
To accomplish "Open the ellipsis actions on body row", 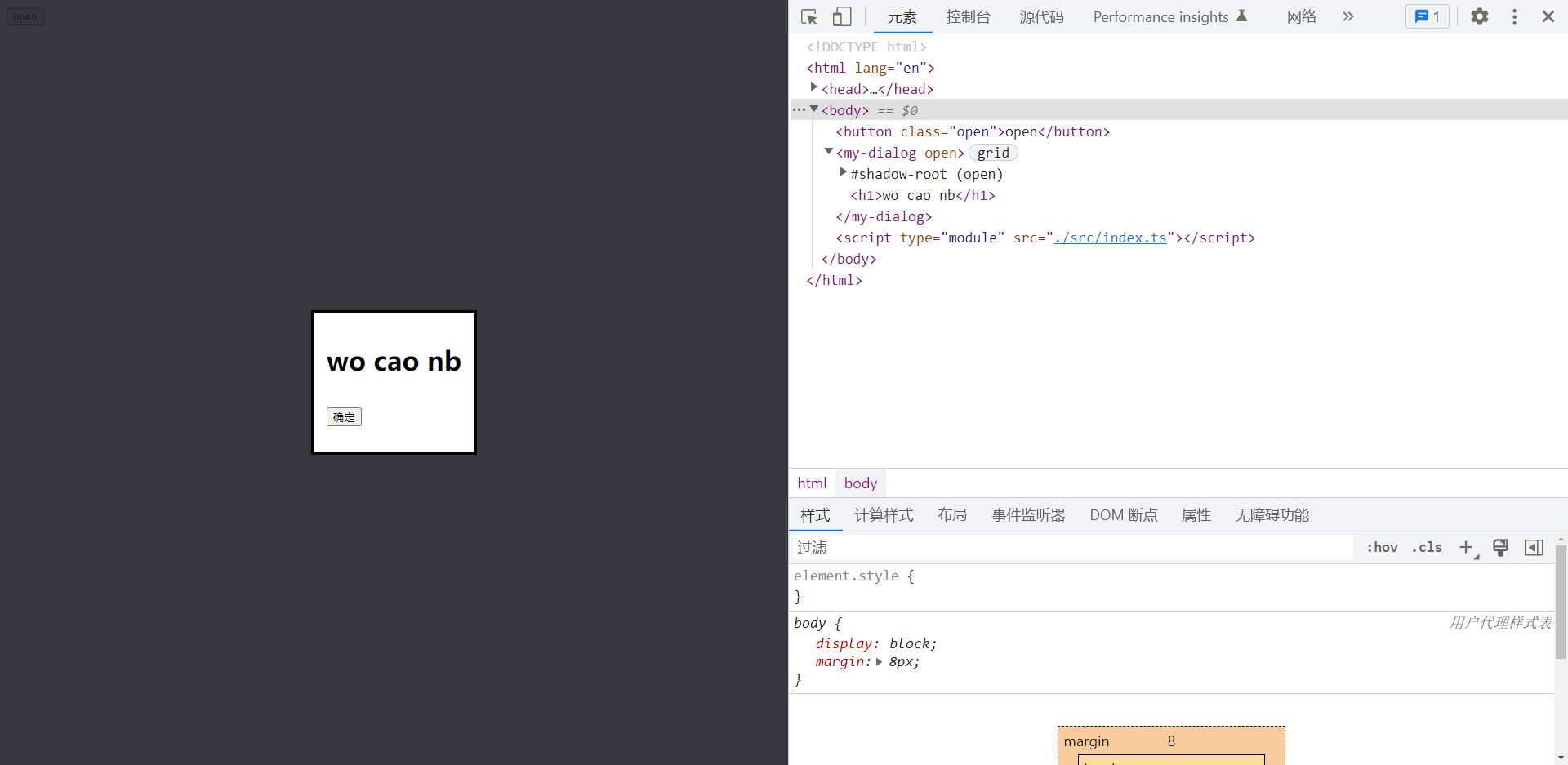I will pos(799,109).
